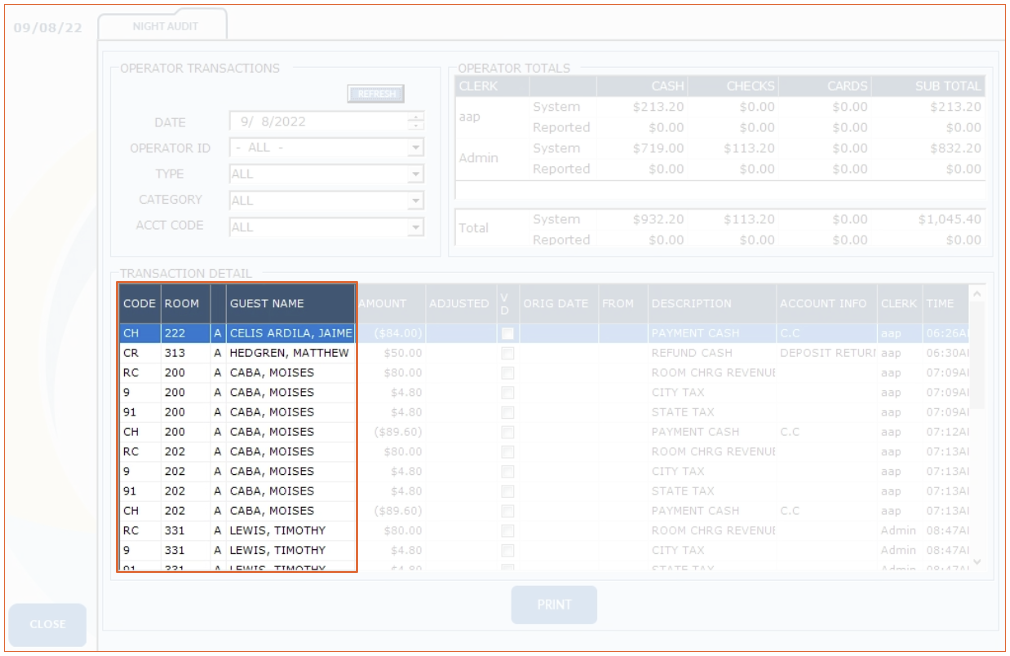Decrease the date with the down stepper arrow
Viewport: 1010px width, 656px height.
pos(416,127)
